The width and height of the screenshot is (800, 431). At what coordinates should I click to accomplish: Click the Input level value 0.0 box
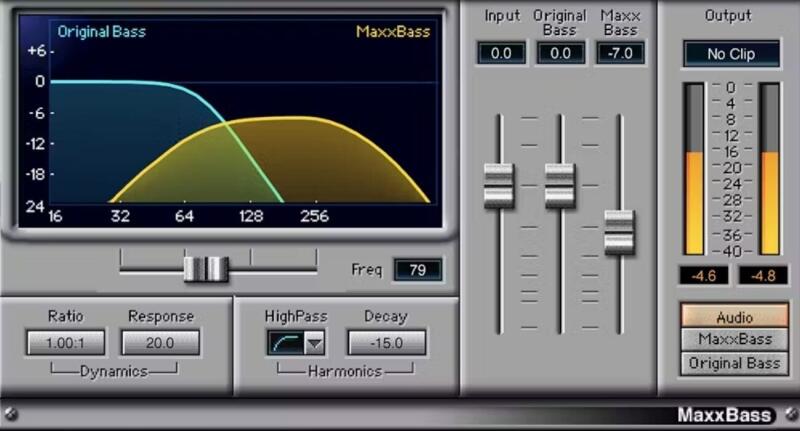(x=500, y=53)
